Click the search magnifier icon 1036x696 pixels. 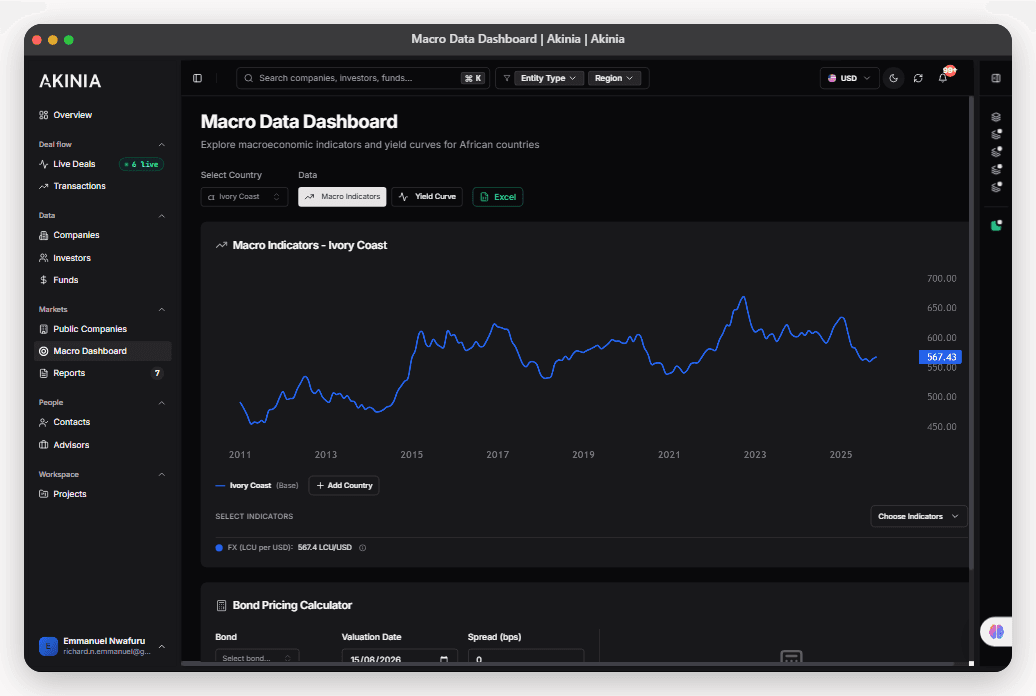pos(248,78)
